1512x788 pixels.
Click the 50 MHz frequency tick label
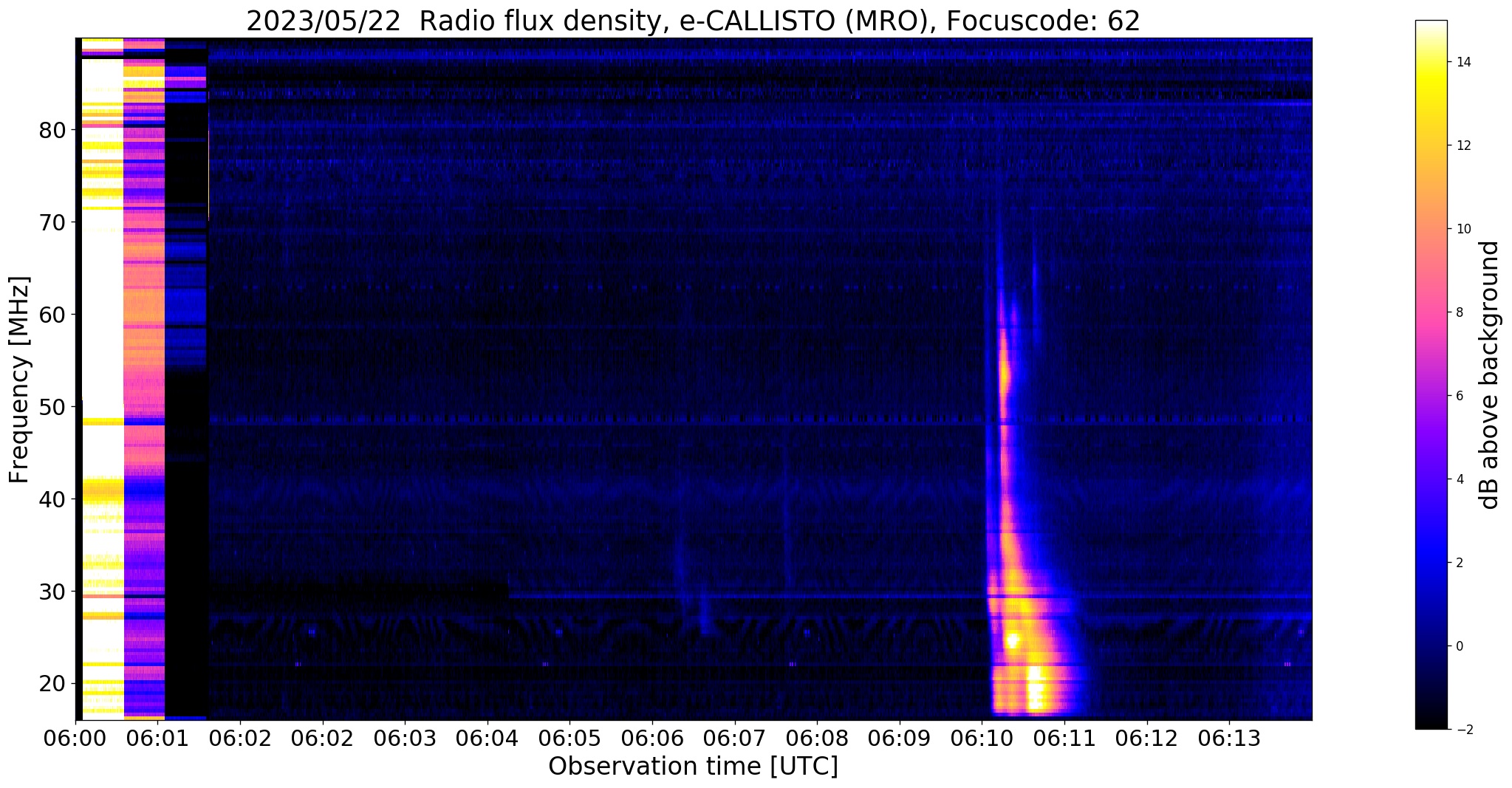click(52, 407)
